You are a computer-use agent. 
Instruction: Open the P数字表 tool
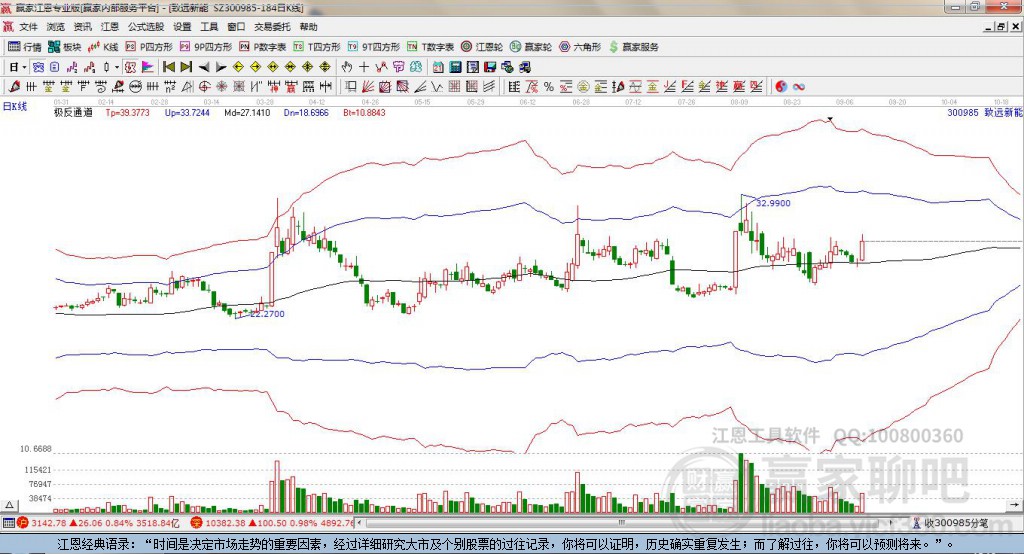pos(263,47)
